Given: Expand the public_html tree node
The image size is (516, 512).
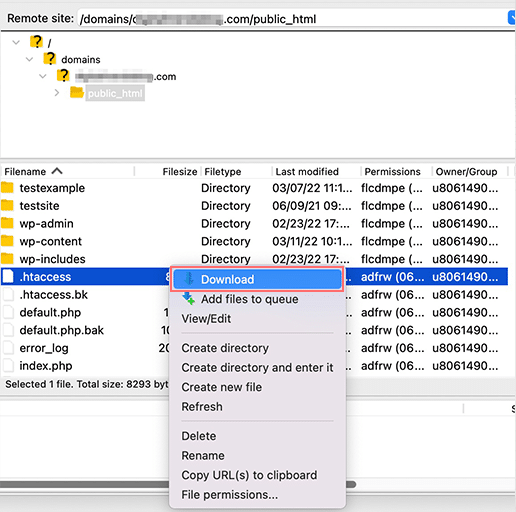Looking at the screenshot, I should point(57,93).
